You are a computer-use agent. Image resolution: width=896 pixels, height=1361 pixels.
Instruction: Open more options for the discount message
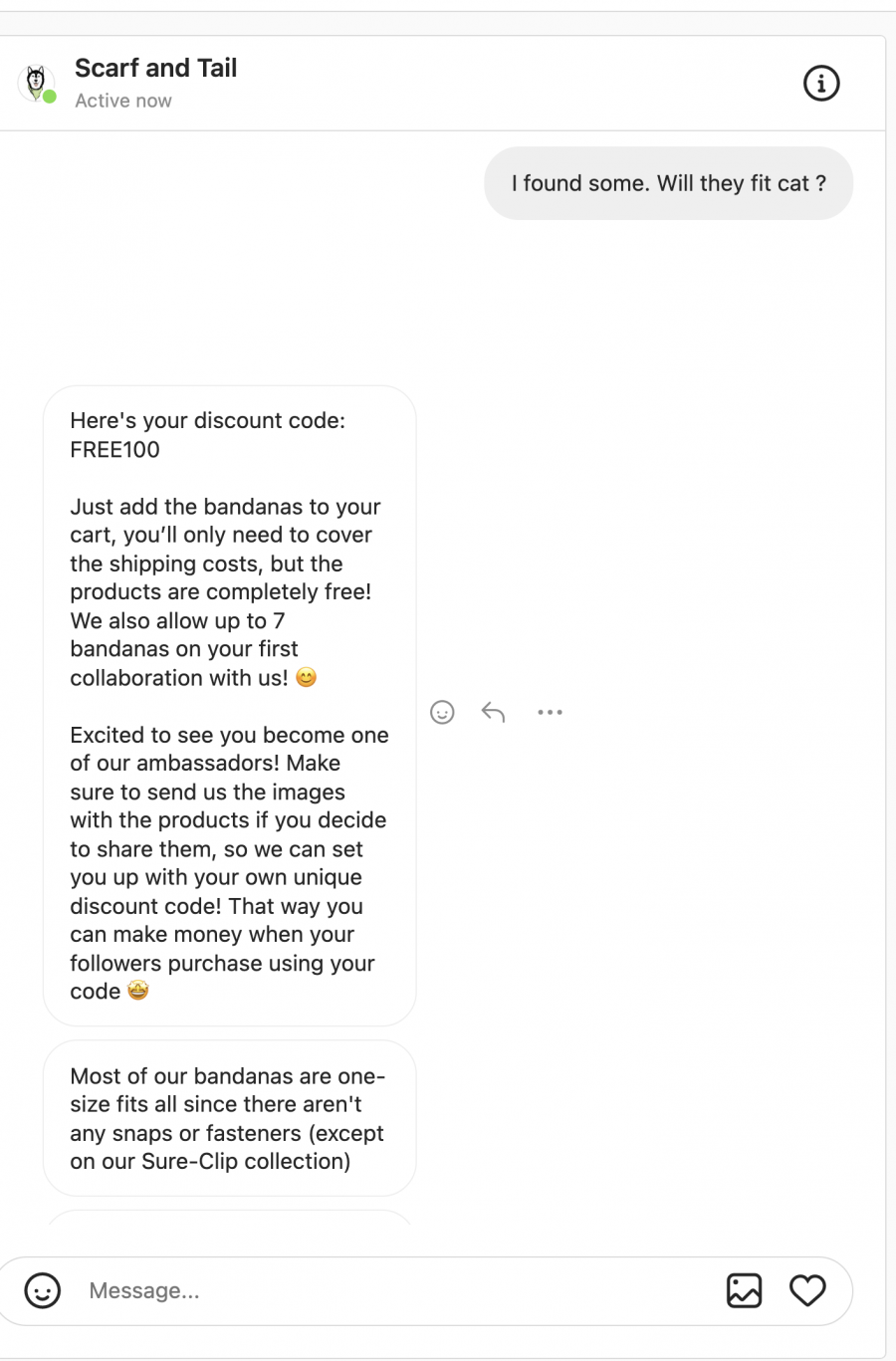(550, 712)
